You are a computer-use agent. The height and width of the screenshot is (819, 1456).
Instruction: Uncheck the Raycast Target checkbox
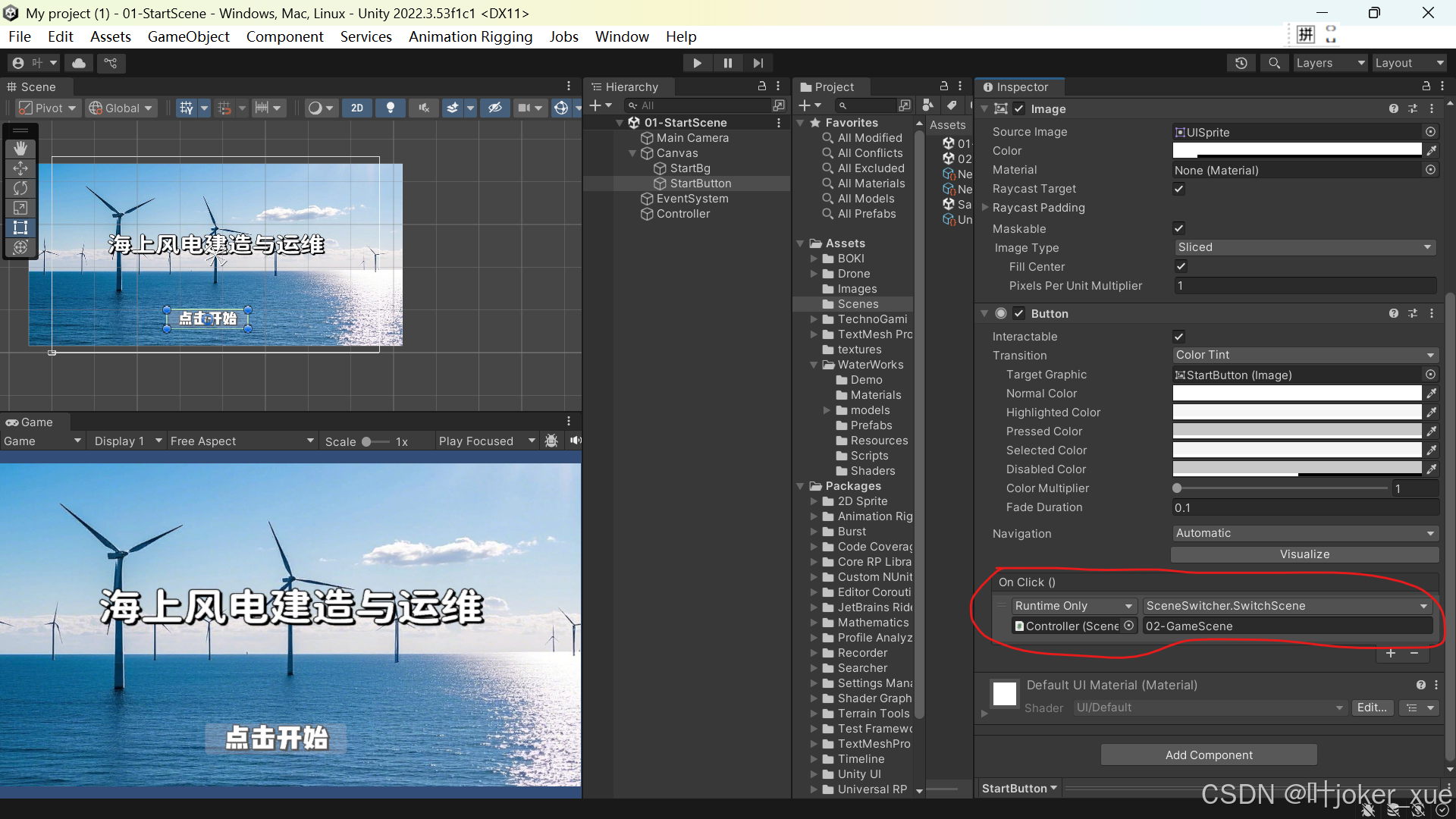[1178, 189]
